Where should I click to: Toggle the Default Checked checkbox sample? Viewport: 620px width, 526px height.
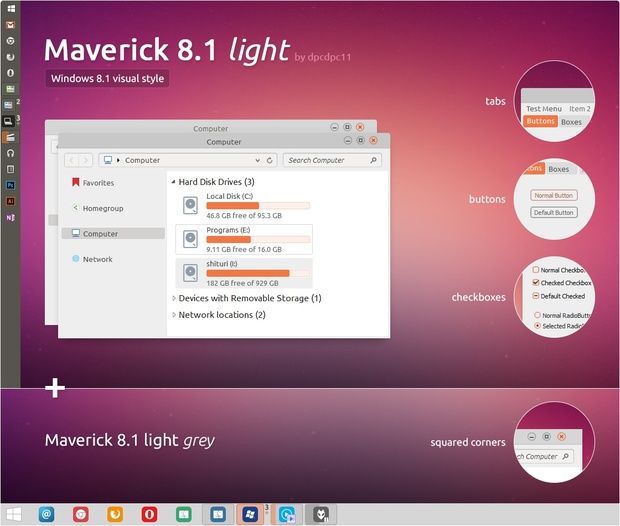pyautogui.click(x=536, y=295)
